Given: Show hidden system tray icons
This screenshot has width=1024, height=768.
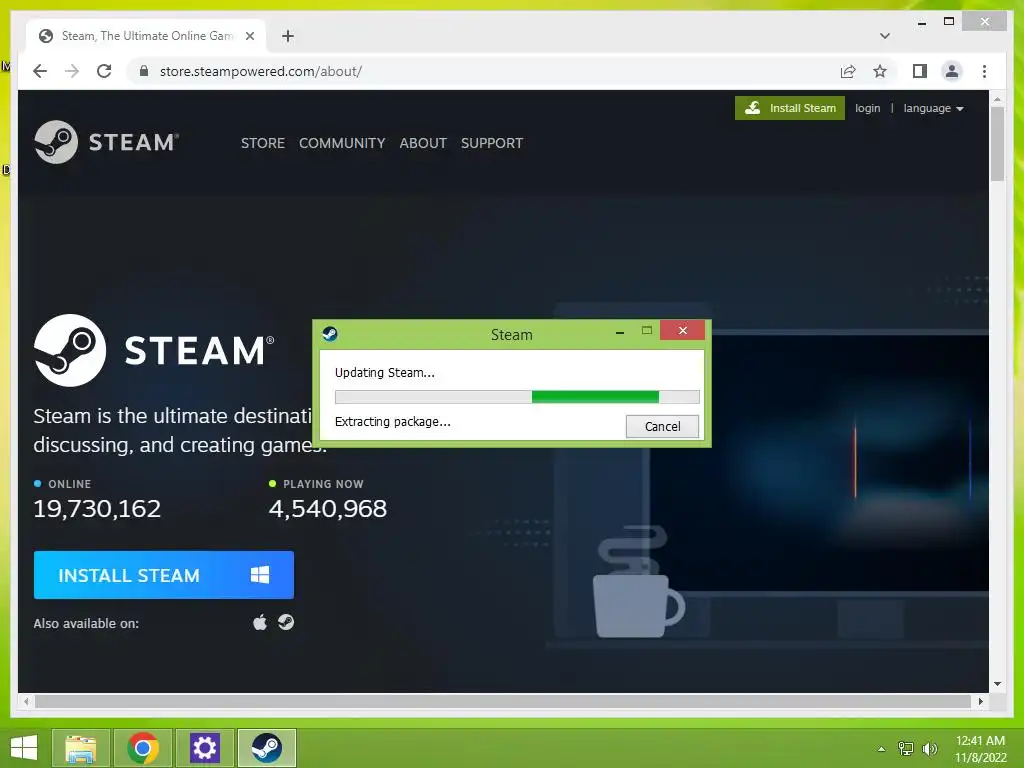Looking at the screenshot, I should coord(881,749).
